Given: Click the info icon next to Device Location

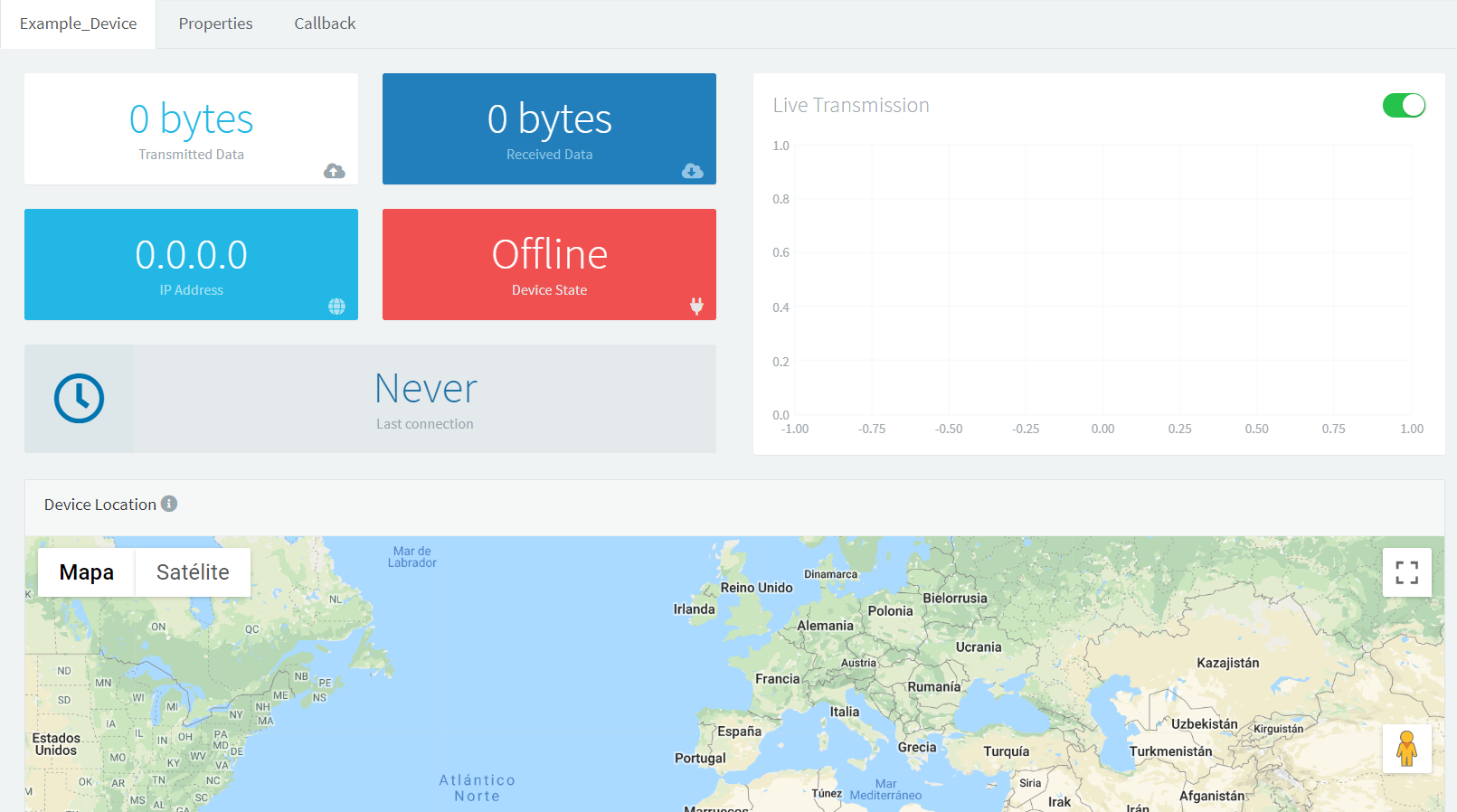Looking at the screenshot, I should 169,504.
